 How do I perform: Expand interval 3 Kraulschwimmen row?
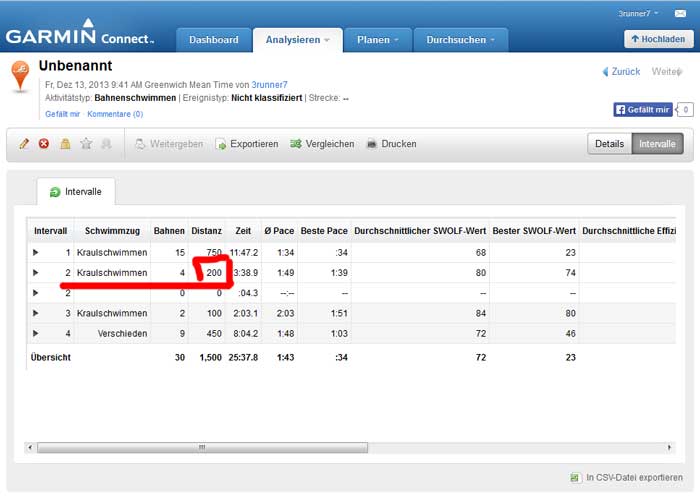(36, 313)
